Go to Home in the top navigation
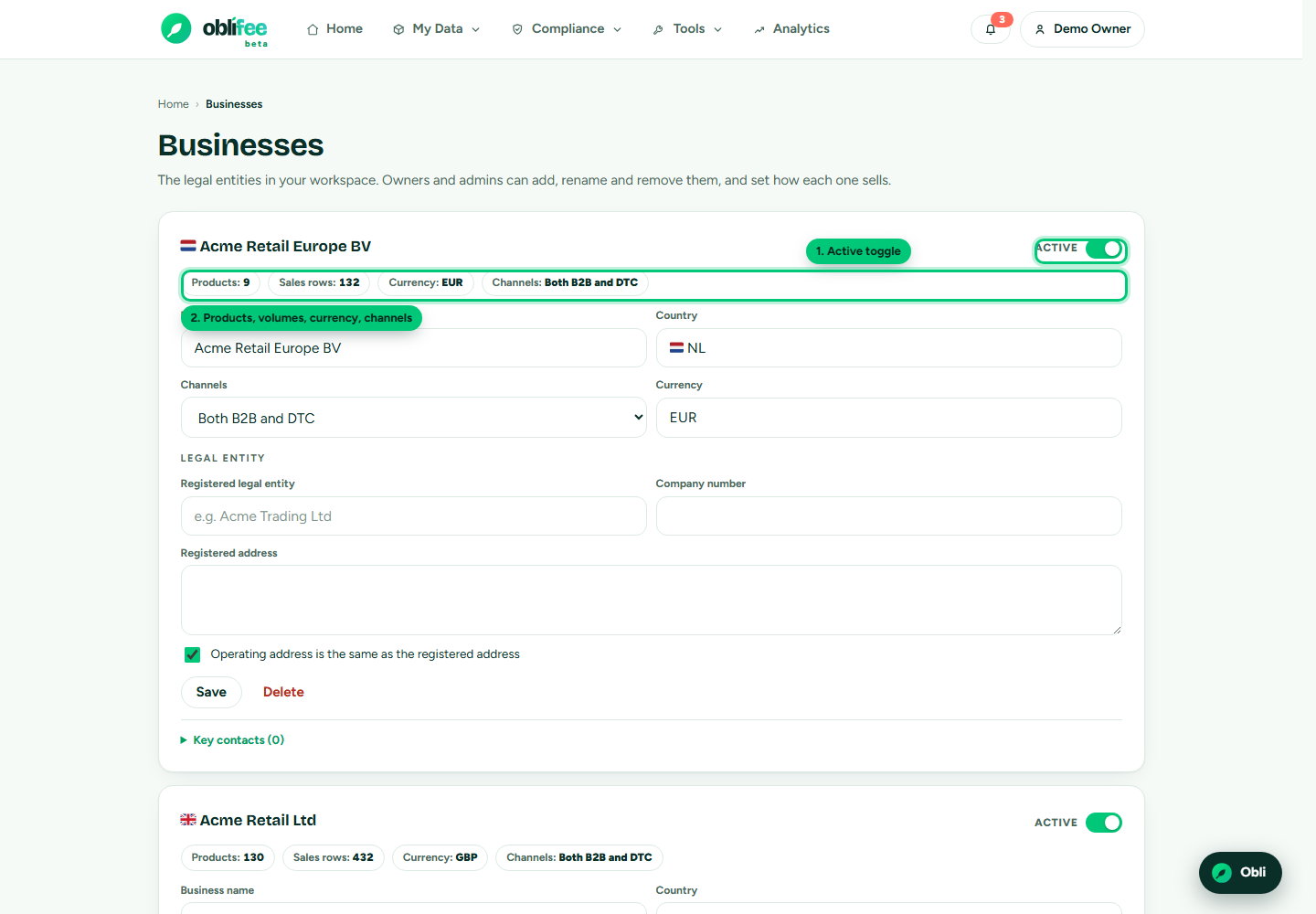The width and height of the screenshot is (1316, 914). tap(334, 29)
